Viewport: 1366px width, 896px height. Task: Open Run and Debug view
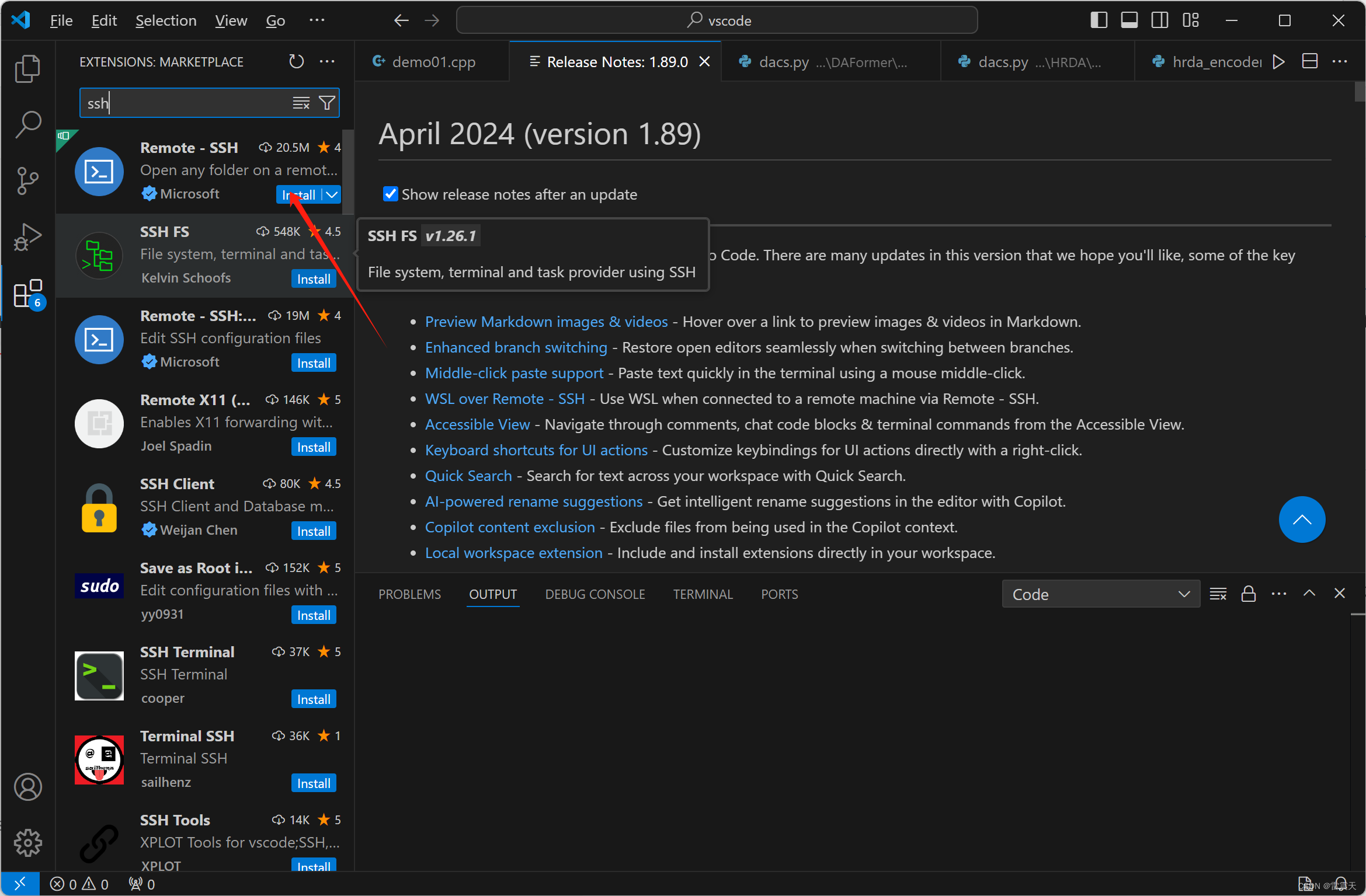[x=27, y=236]
